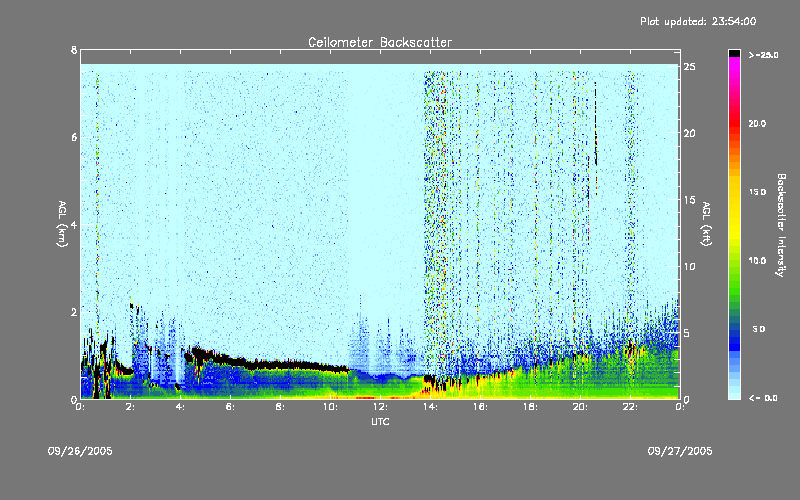This screenshot has height=500, width=800.
Task: Click the 20 kft tick label on the right axis
Action: [x=690, y=133]
